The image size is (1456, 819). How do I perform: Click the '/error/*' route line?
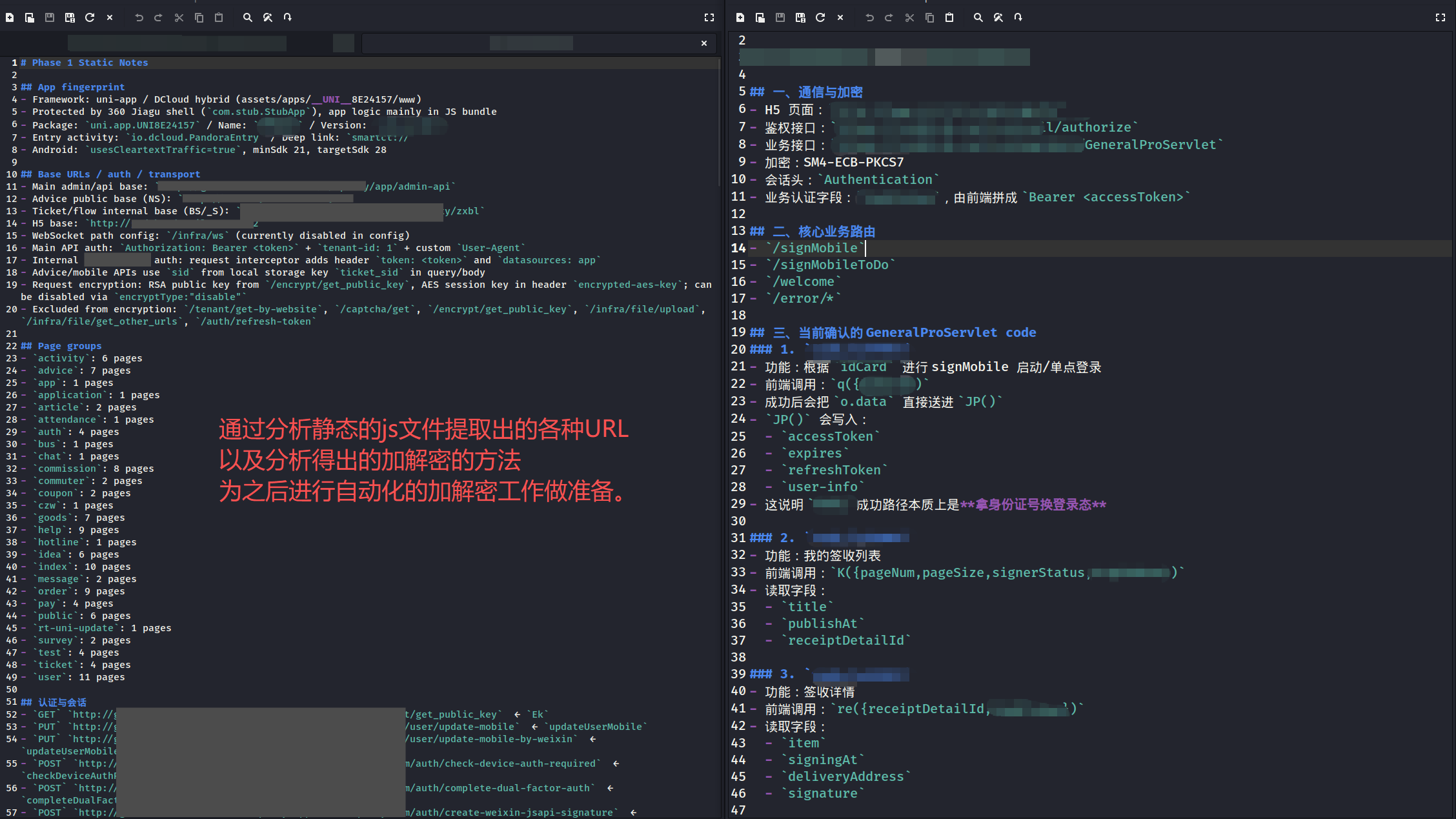tap(796, 298)
